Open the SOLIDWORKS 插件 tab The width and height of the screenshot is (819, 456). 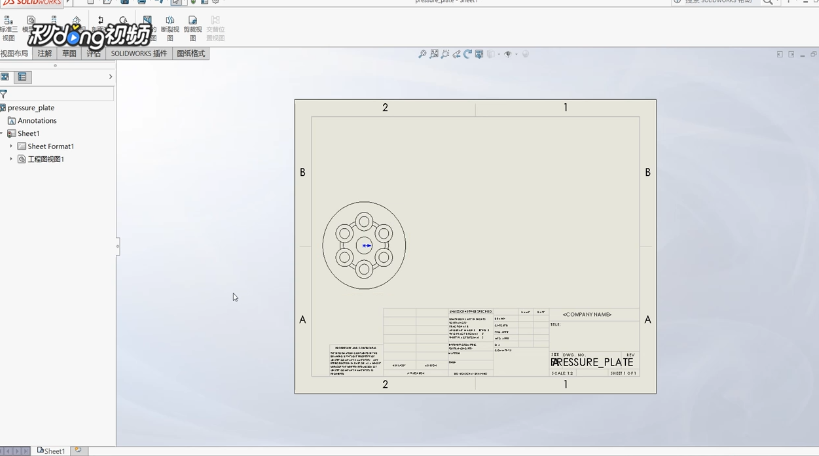[139, 53]
